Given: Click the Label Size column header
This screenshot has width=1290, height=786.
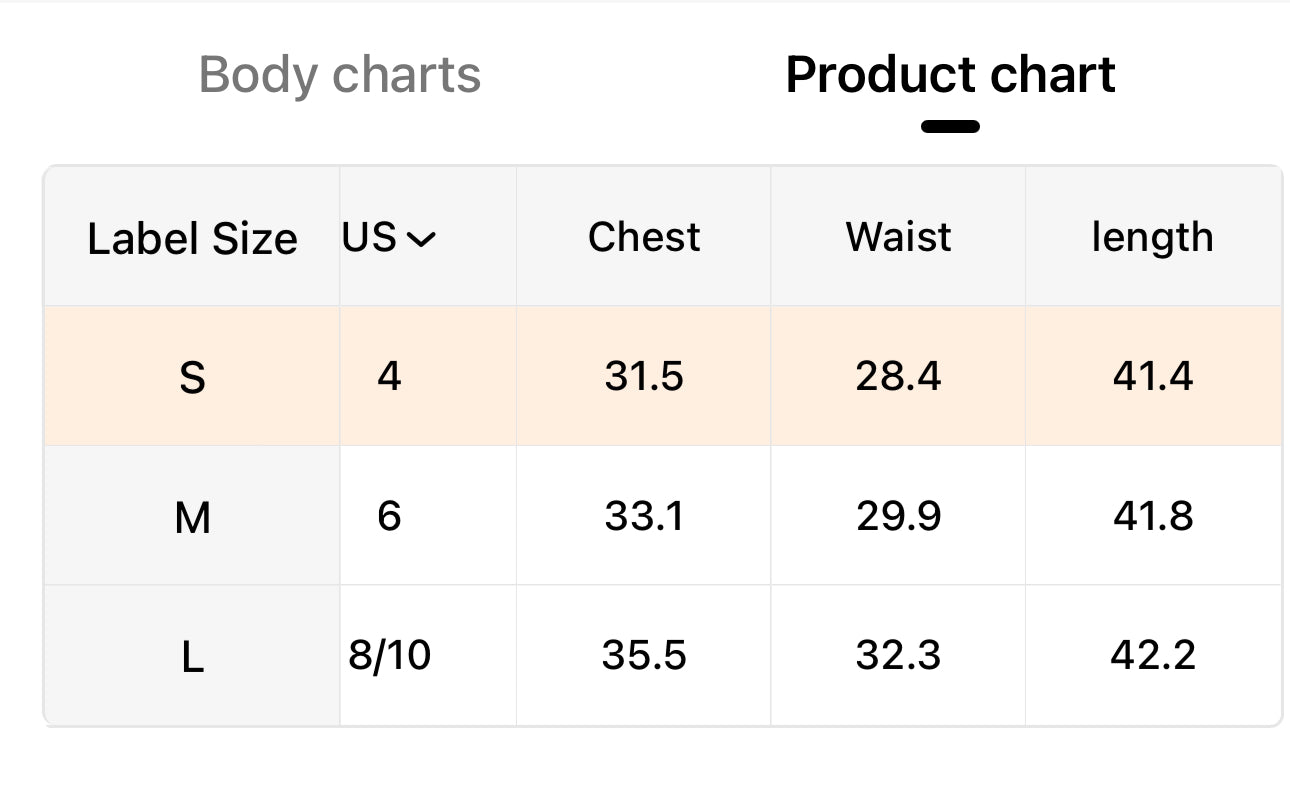Looking at the screenshot, I should (x=192, y=239).
